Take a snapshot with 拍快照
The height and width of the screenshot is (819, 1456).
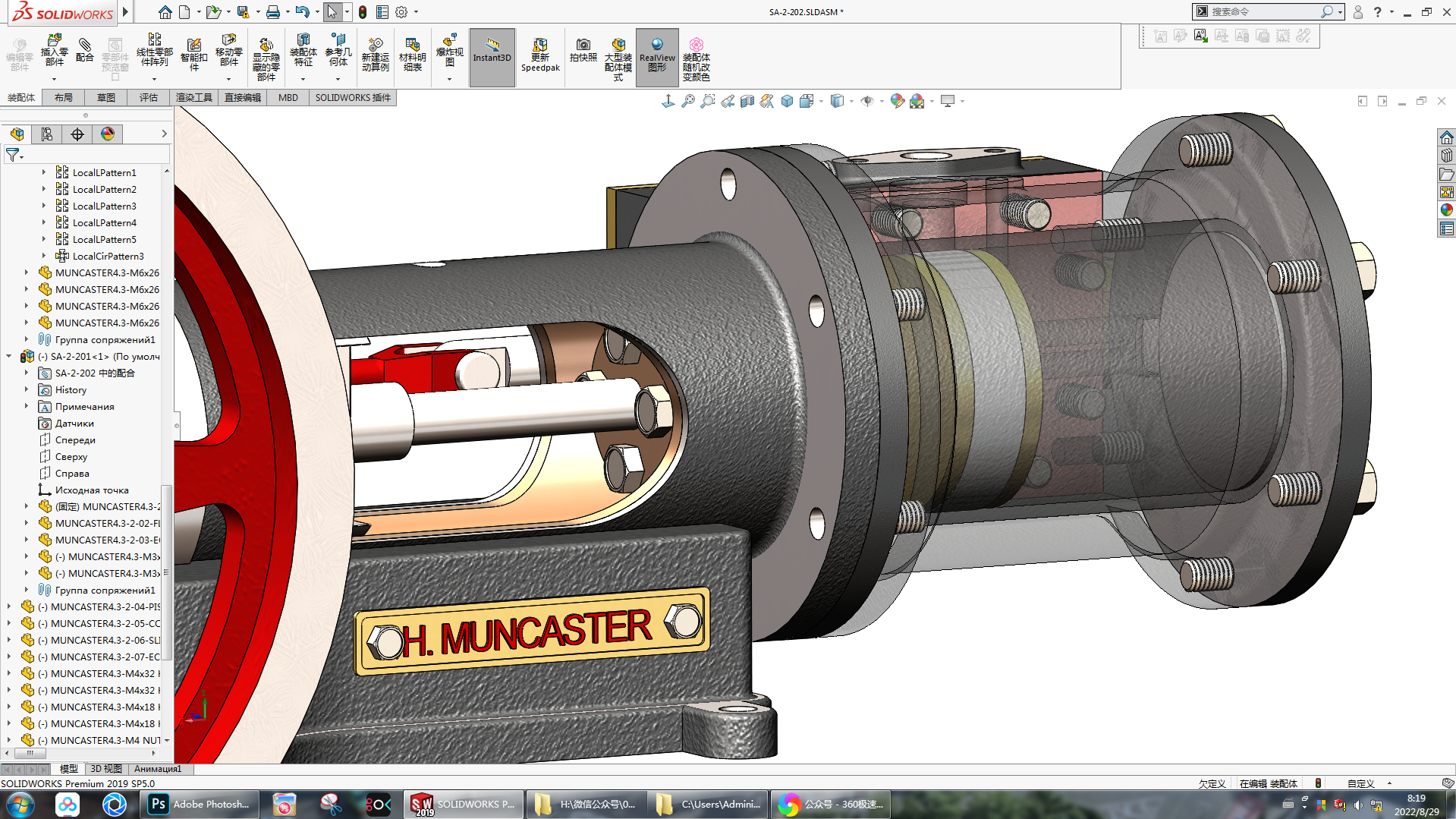(583, 50)
